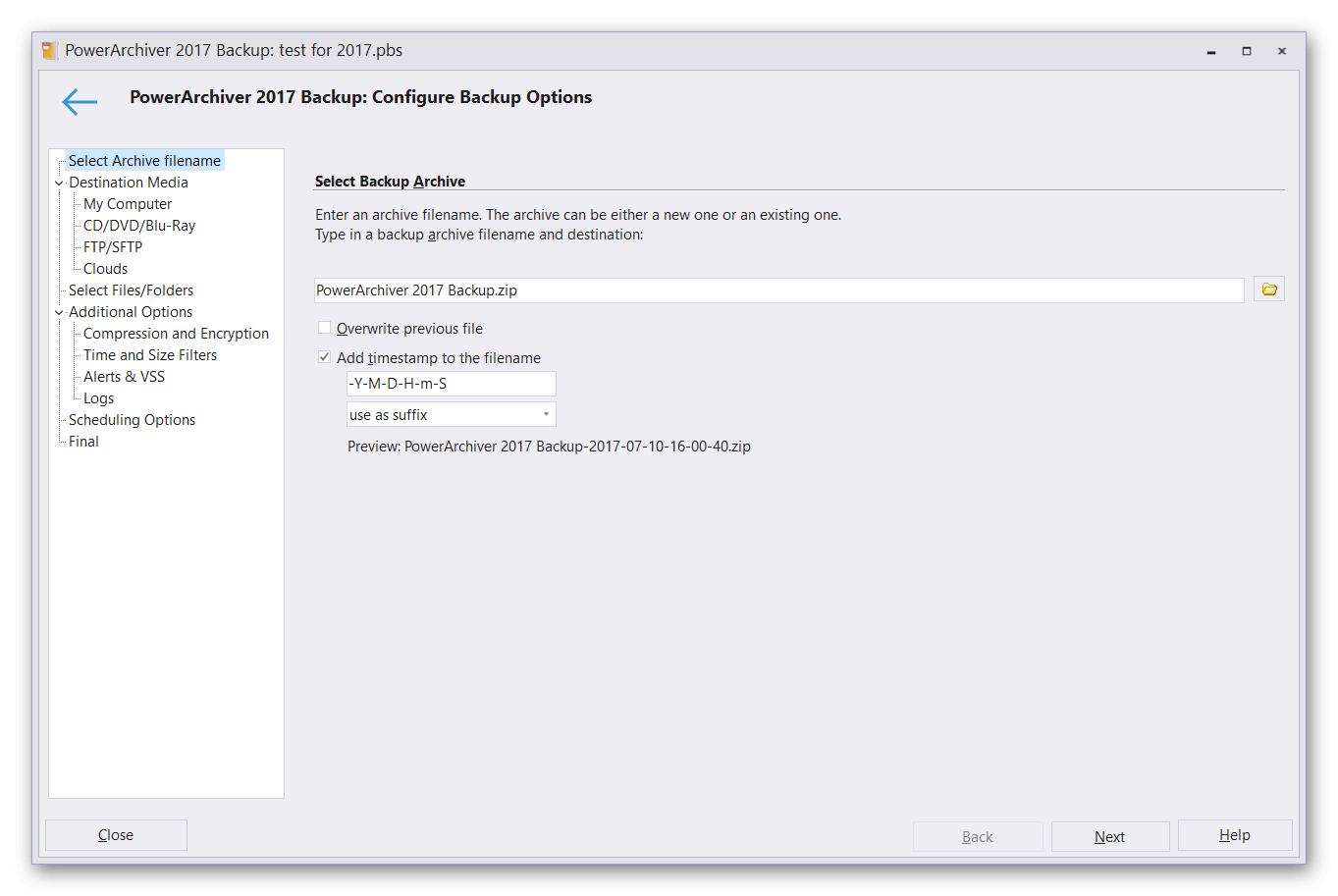Viewport: 1338px width, 896px height.
Task: Uncheck Add timestamp to the filename
Action: pyautogui.click(x=325, y=357)
